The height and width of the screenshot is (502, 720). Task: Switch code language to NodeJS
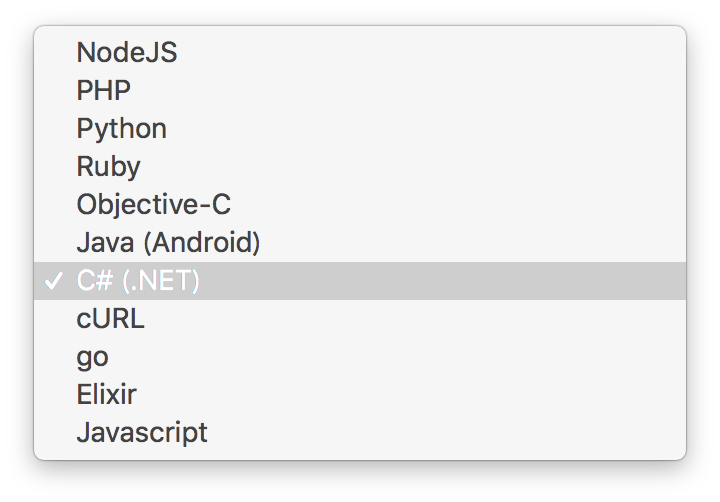[x=360, y=52]
